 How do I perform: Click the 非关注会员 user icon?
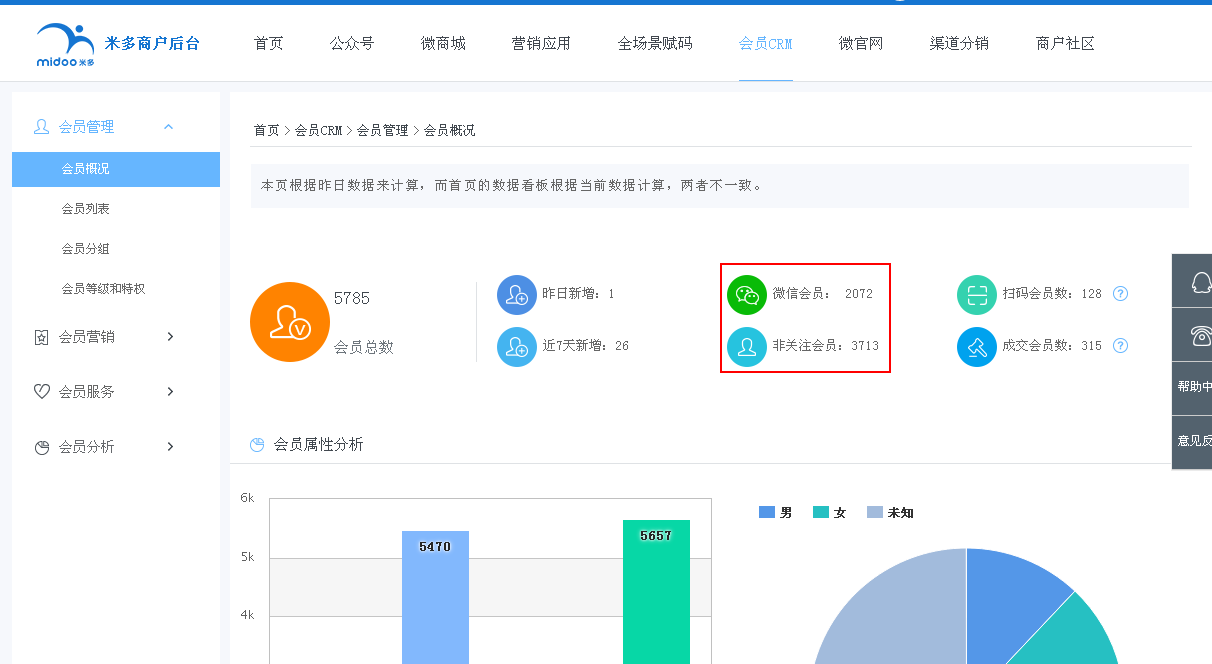click(x=747, y=347)
